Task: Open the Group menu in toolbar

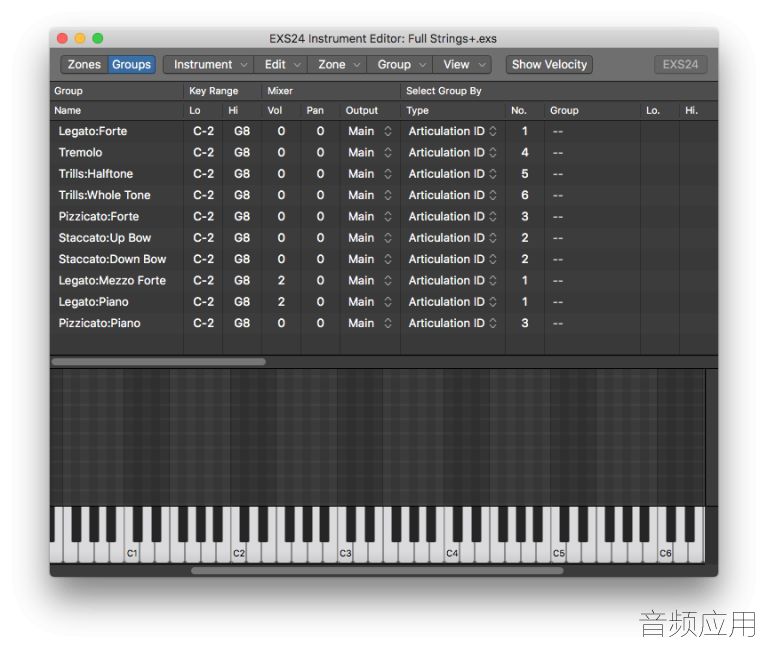Action: [x=400, y=65]
